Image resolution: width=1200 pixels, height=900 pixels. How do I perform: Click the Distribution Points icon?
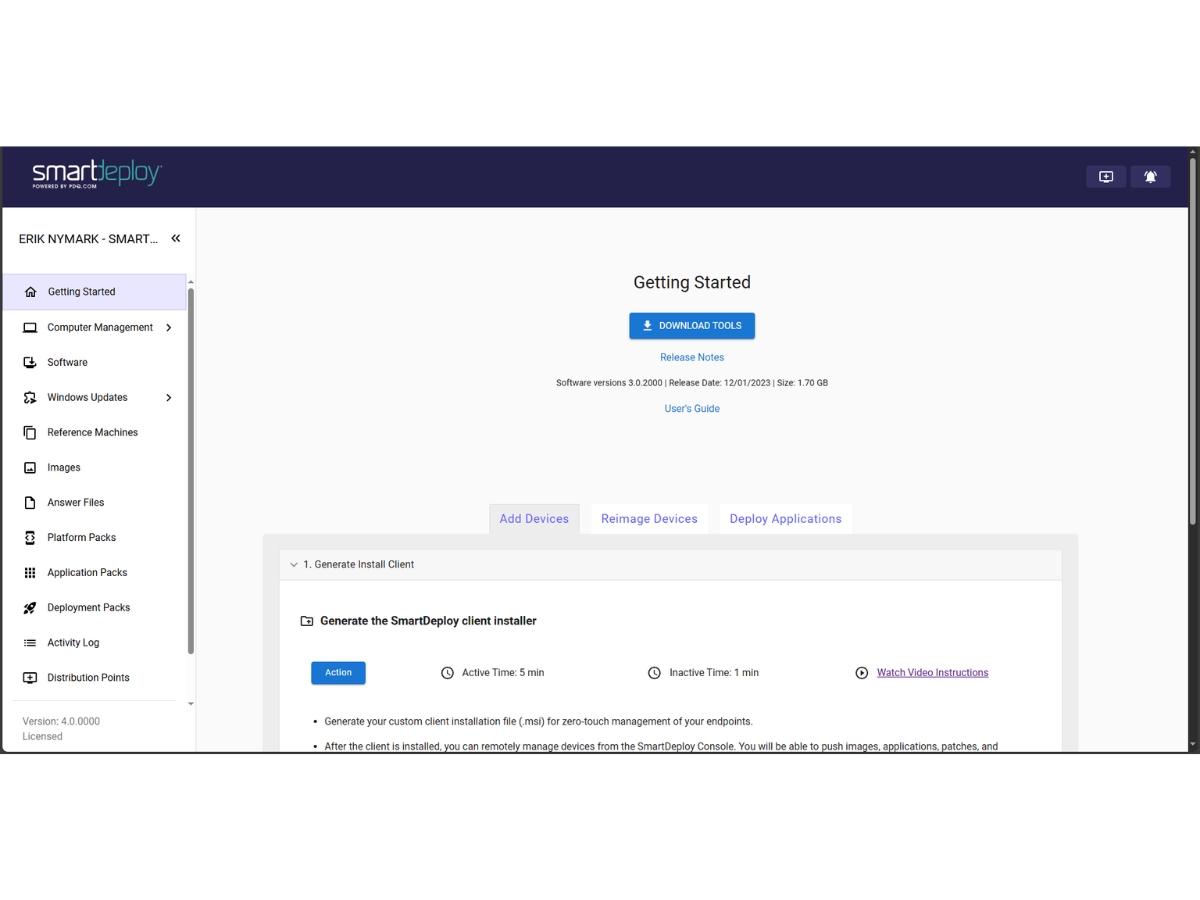click(x=30, y=677)
